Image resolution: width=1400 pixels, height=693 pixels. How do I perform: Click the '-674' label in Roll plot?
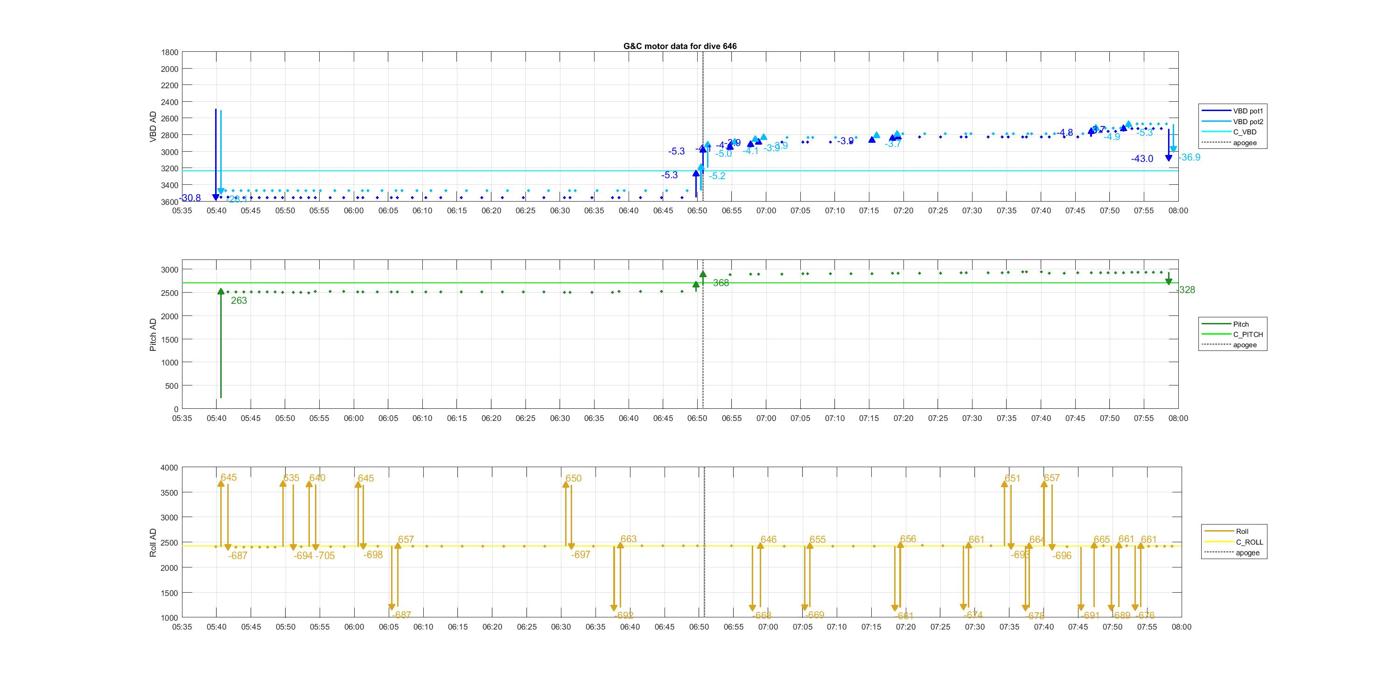(973, 616)
